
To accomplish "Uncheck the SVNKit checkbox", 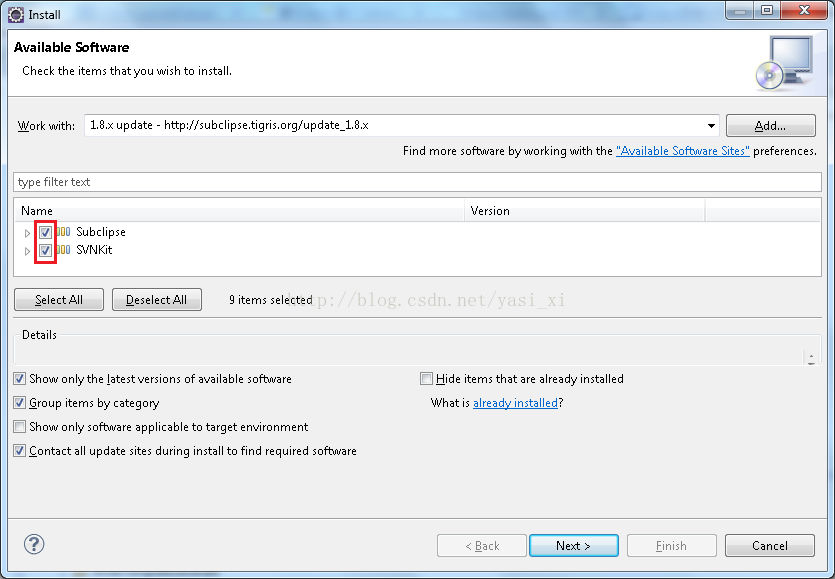I will click(45, 250).
